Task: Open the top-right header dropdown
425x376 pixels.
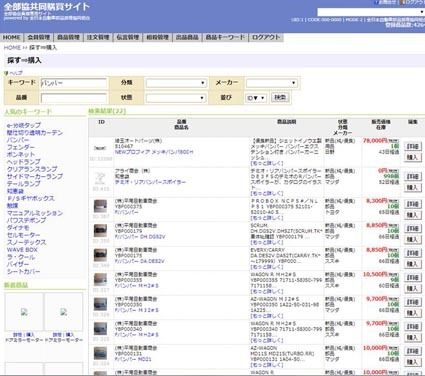Action: click(x=371, y=12)
